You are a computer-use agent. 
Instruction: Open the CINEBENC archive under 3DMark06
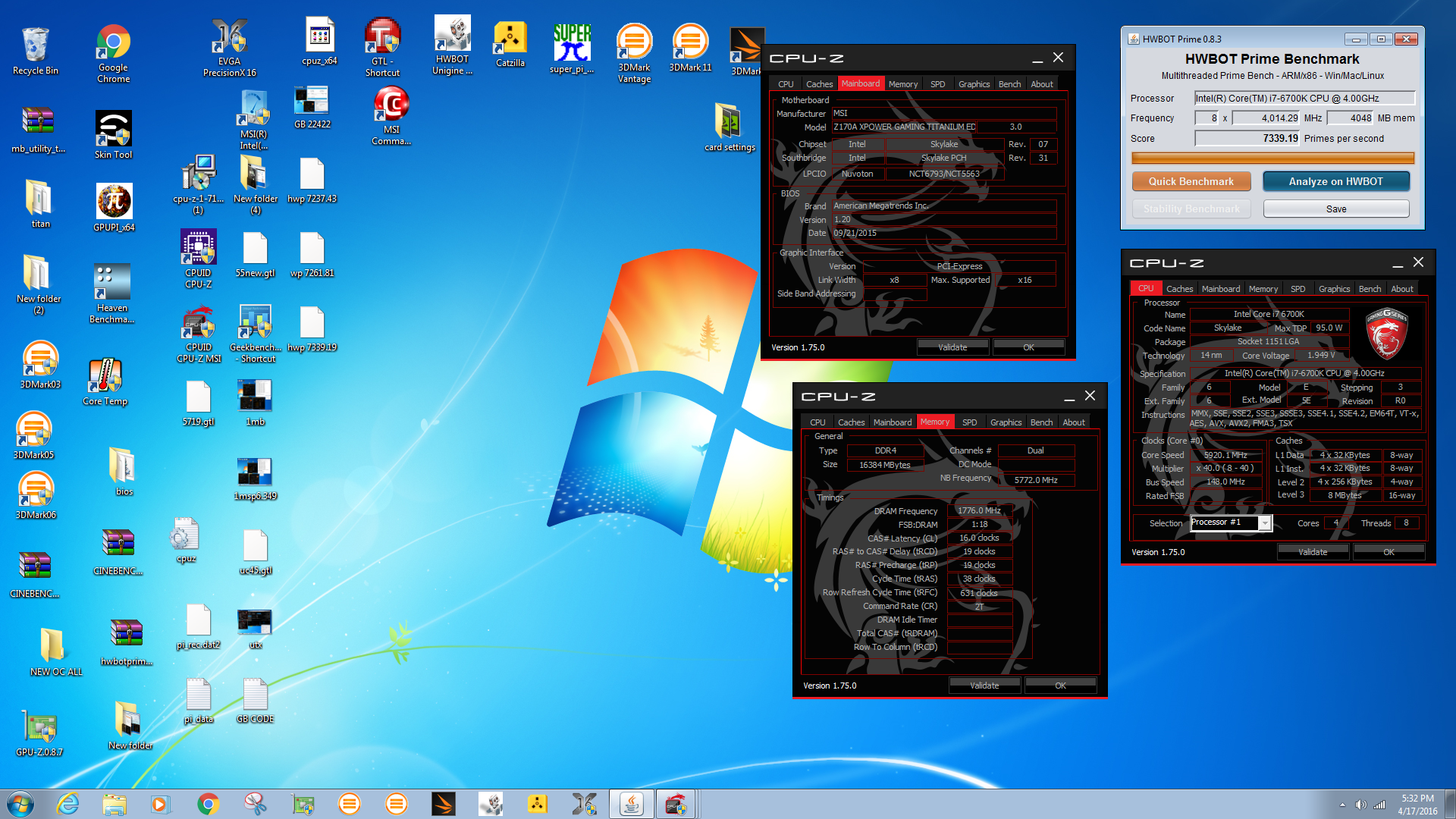[35, 574]
